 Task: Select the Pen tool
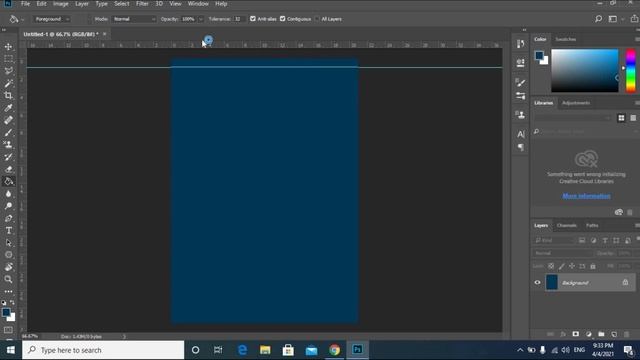8,218
